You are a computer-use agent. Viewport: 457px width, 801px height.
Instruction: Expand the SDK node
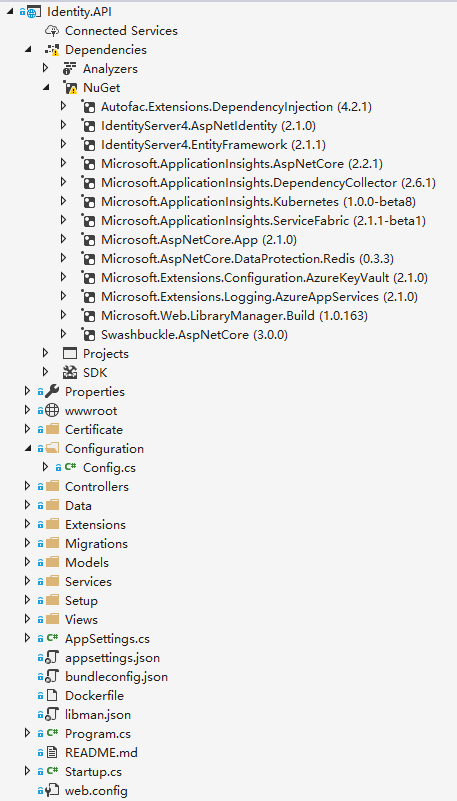[x=45, y=373]
